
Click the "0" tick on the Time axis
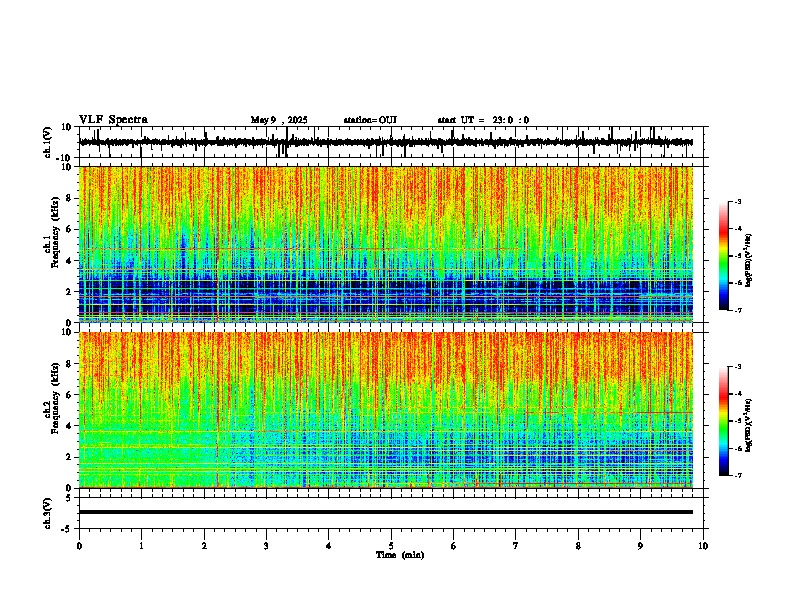(x=79, y=546)
